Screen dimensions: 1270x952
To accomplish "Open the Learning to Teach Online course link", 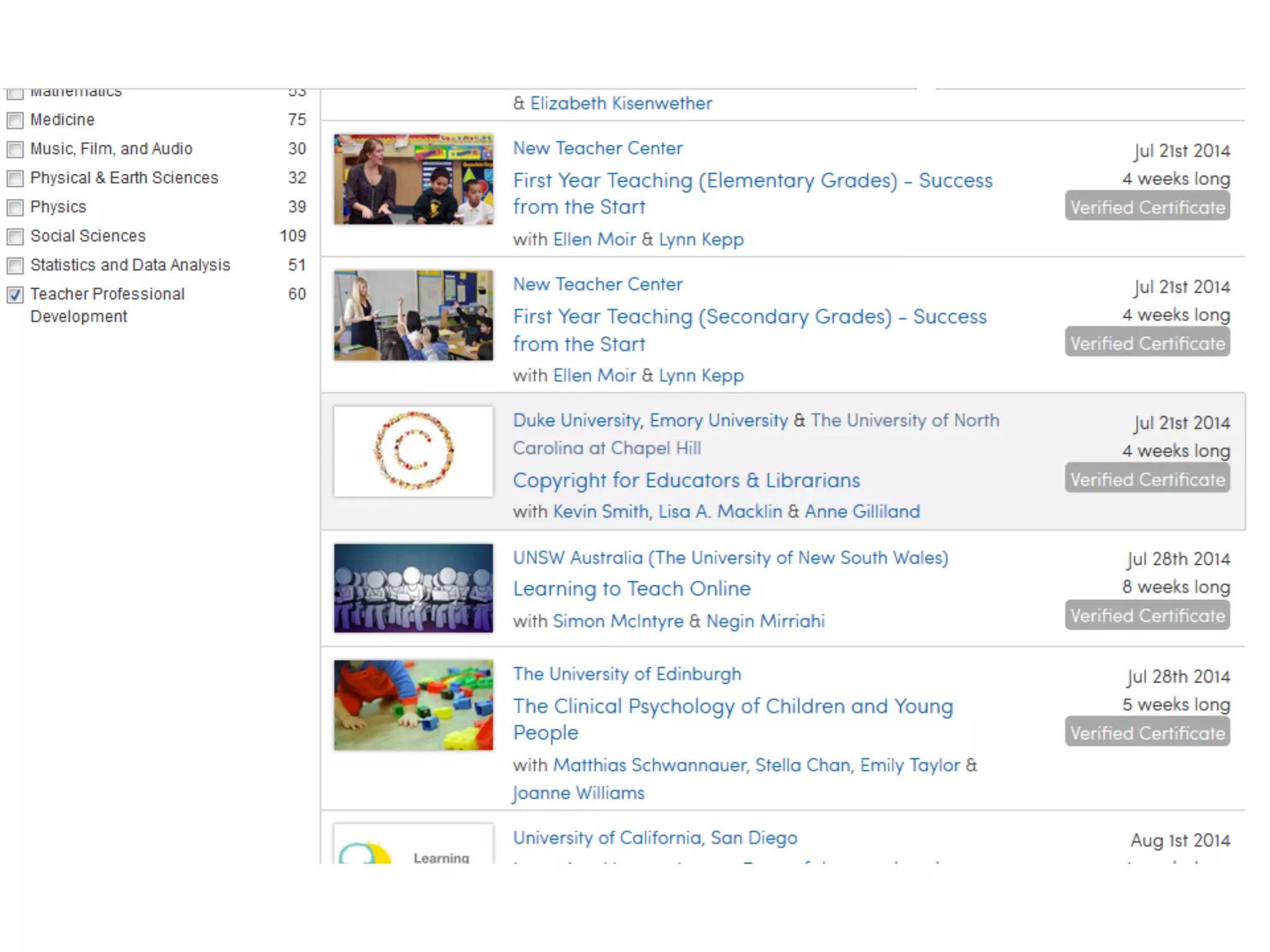I will tap(631, 588).
